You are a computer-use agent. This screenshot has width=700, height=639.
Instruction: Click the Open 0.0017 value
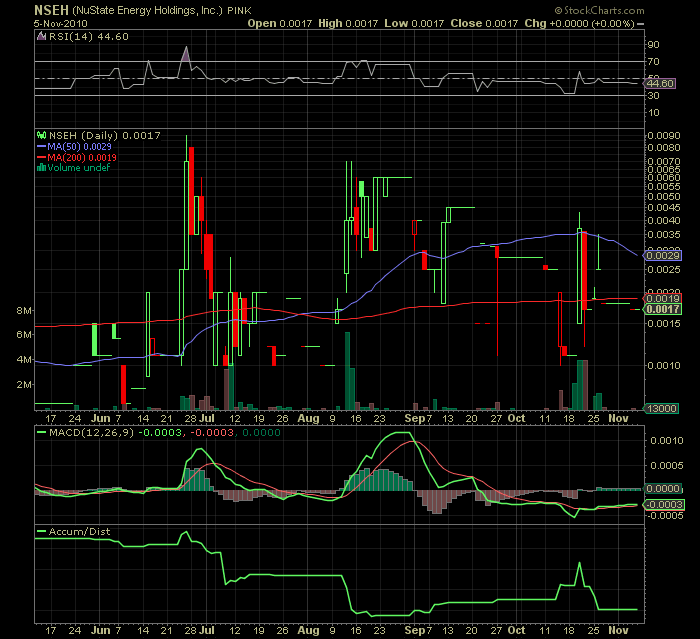[x=279, y=24]
